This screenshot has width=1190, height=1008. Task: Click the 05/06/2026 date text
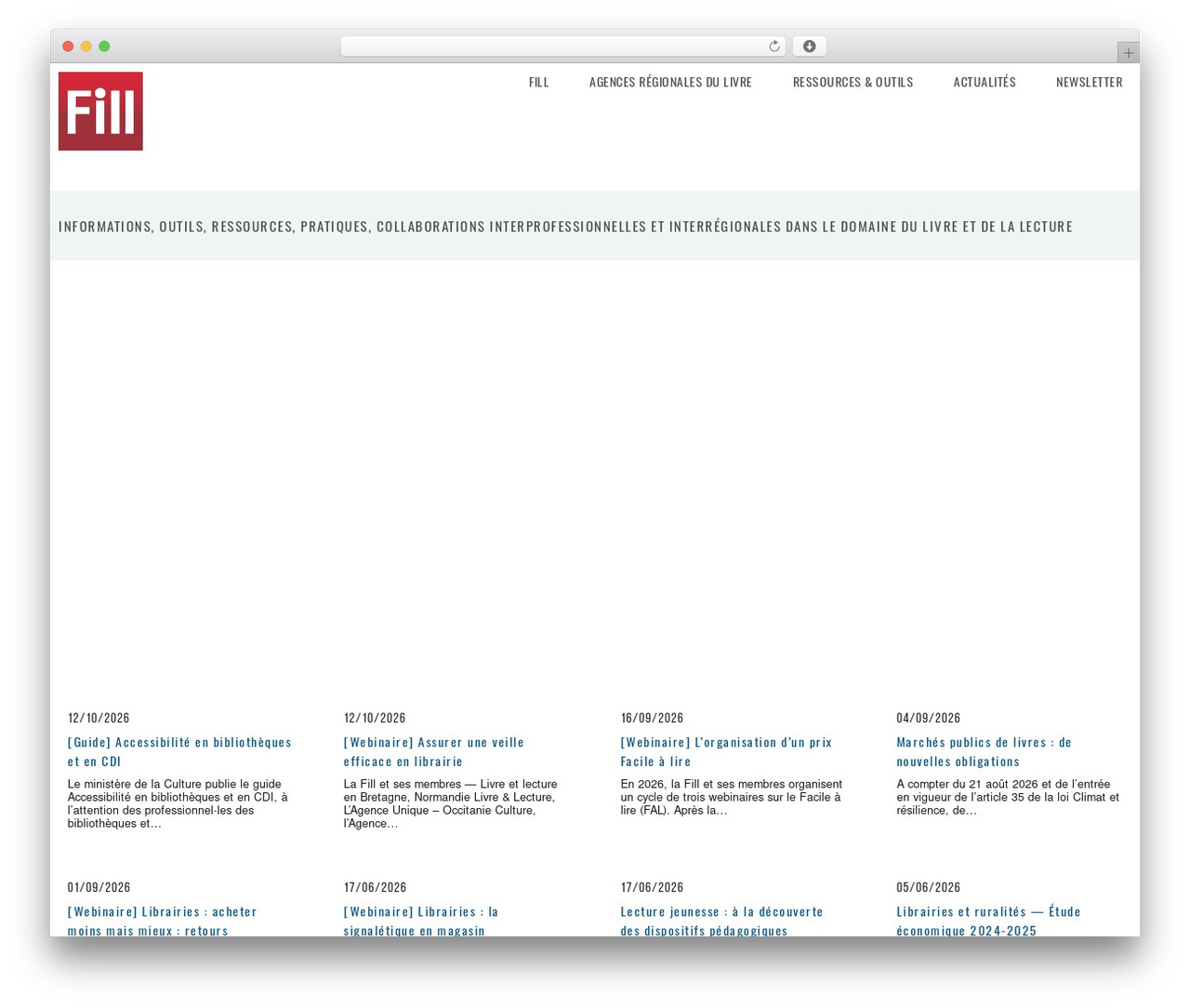[x=928, y=887]
